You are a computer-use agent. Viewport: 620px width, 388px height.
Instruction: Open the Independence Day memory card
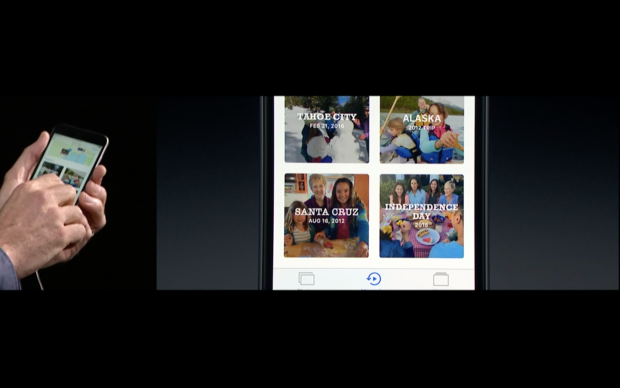click(x=422, y=216)
